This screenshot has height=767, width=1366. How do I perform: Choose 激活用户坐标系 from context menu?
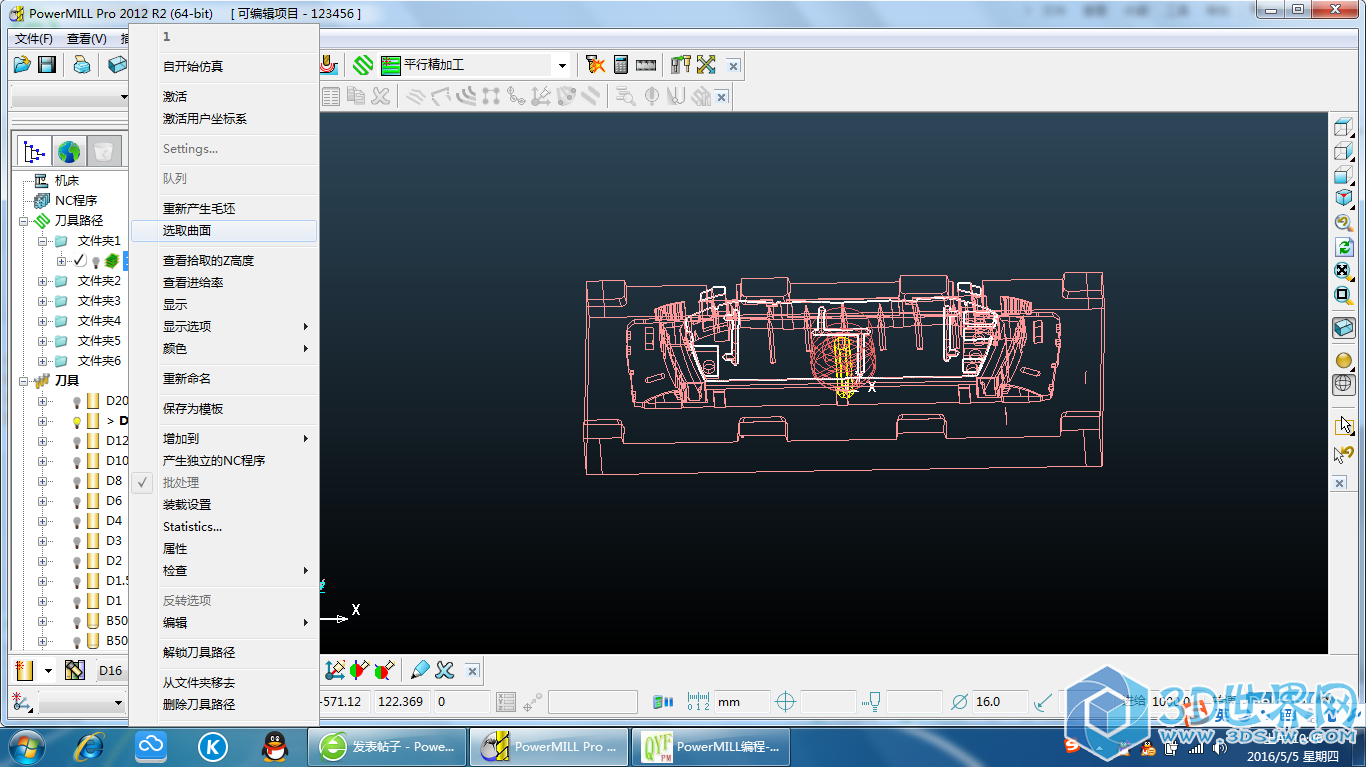tap(224, 119)
